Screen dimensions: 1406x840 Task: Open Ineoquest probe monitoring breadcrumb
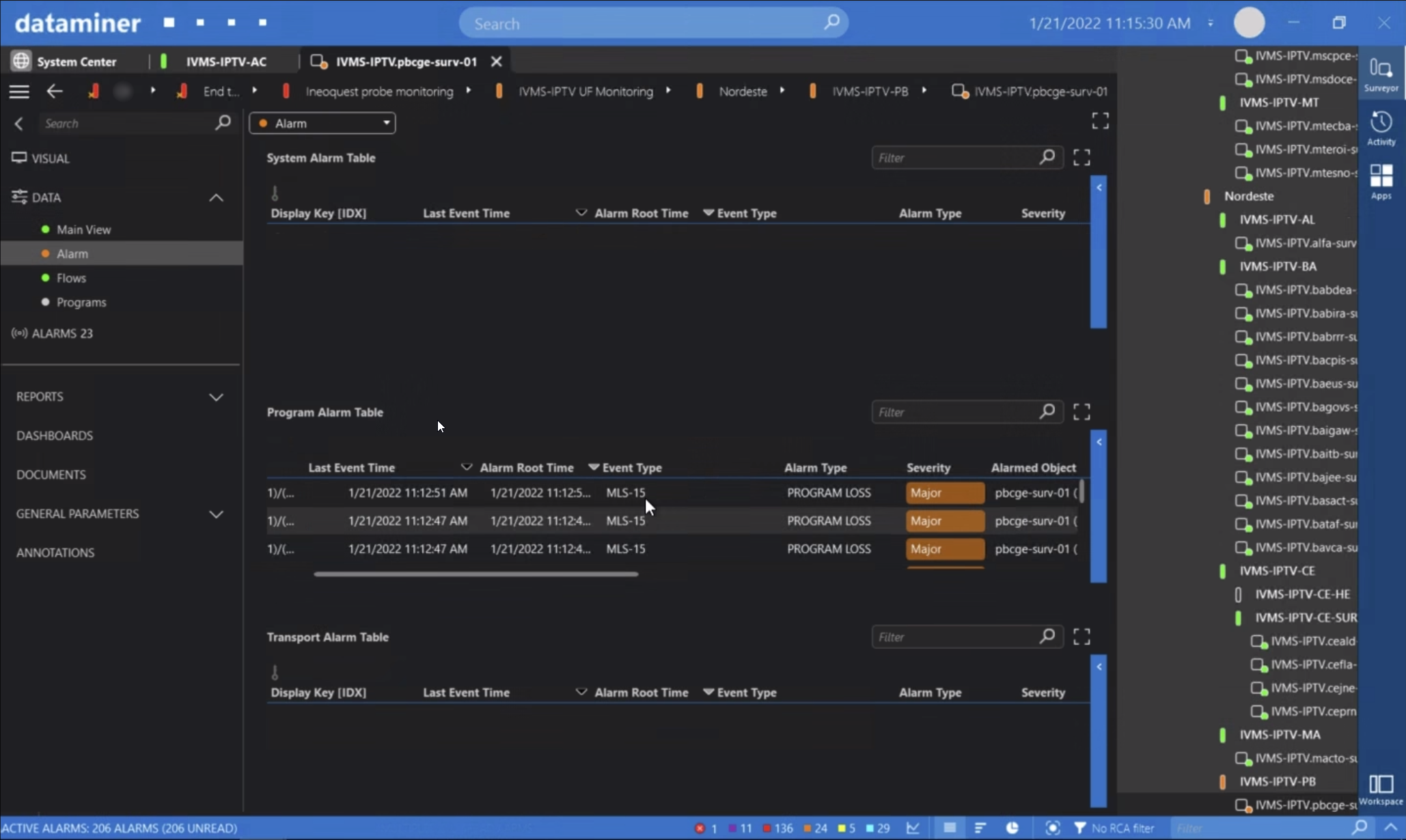(x=379, y=92)
